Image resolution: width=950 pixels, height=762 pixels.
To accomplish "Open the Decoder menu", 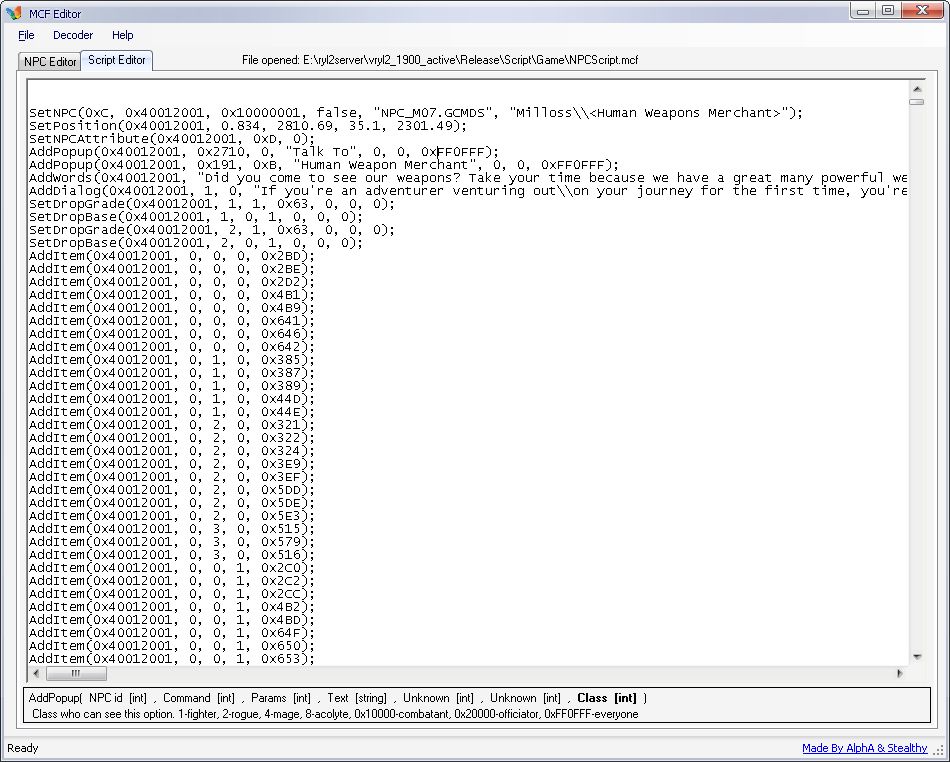I will [x=73, y=35].
